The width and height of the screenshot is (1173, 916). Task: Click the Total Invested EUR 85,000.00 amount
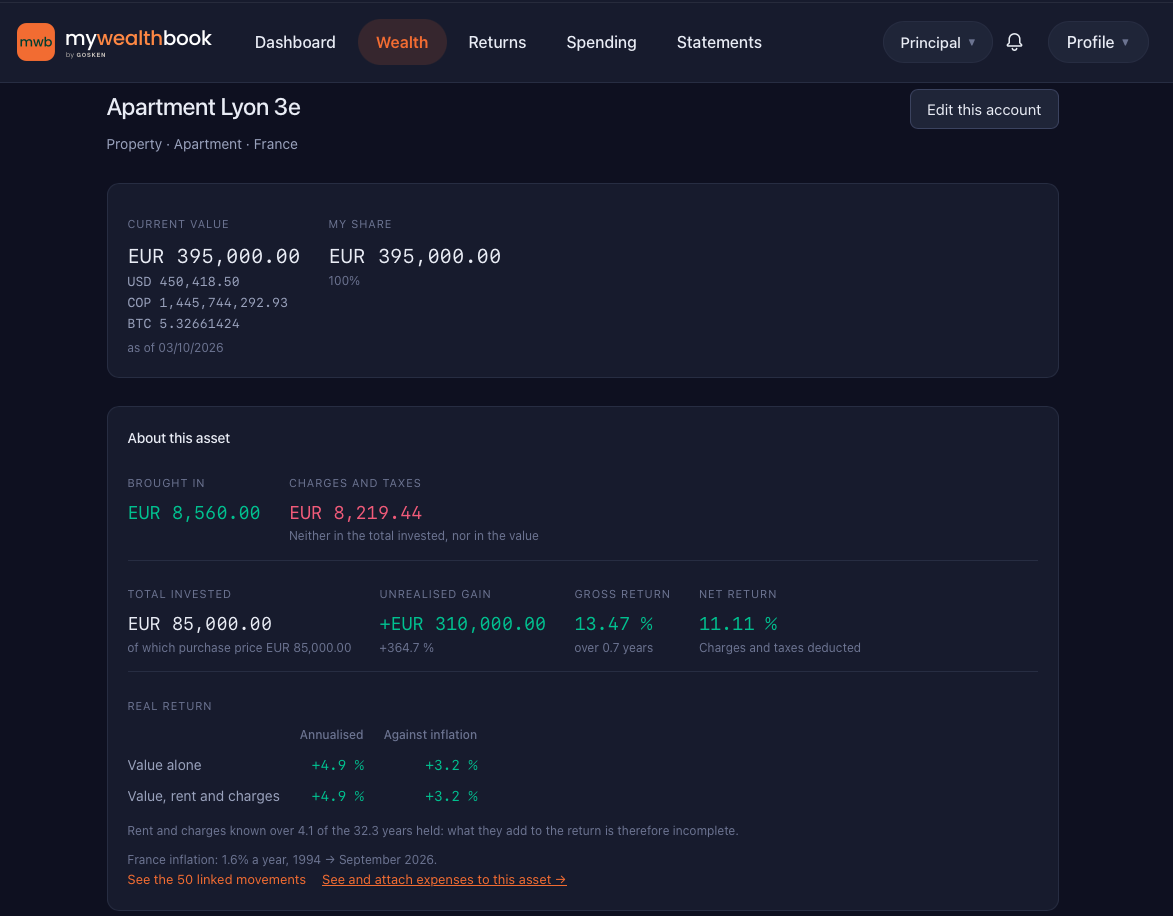[x=200, y=623]
